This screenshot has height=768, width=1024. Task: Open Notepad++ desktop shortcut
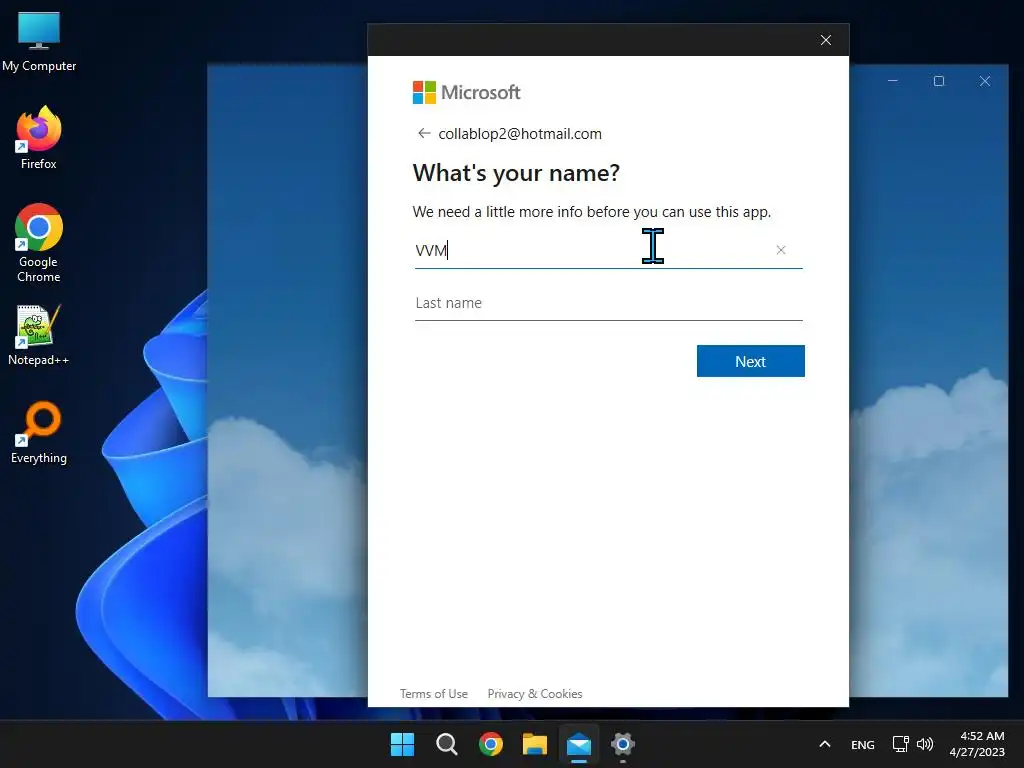click(39, 335)
